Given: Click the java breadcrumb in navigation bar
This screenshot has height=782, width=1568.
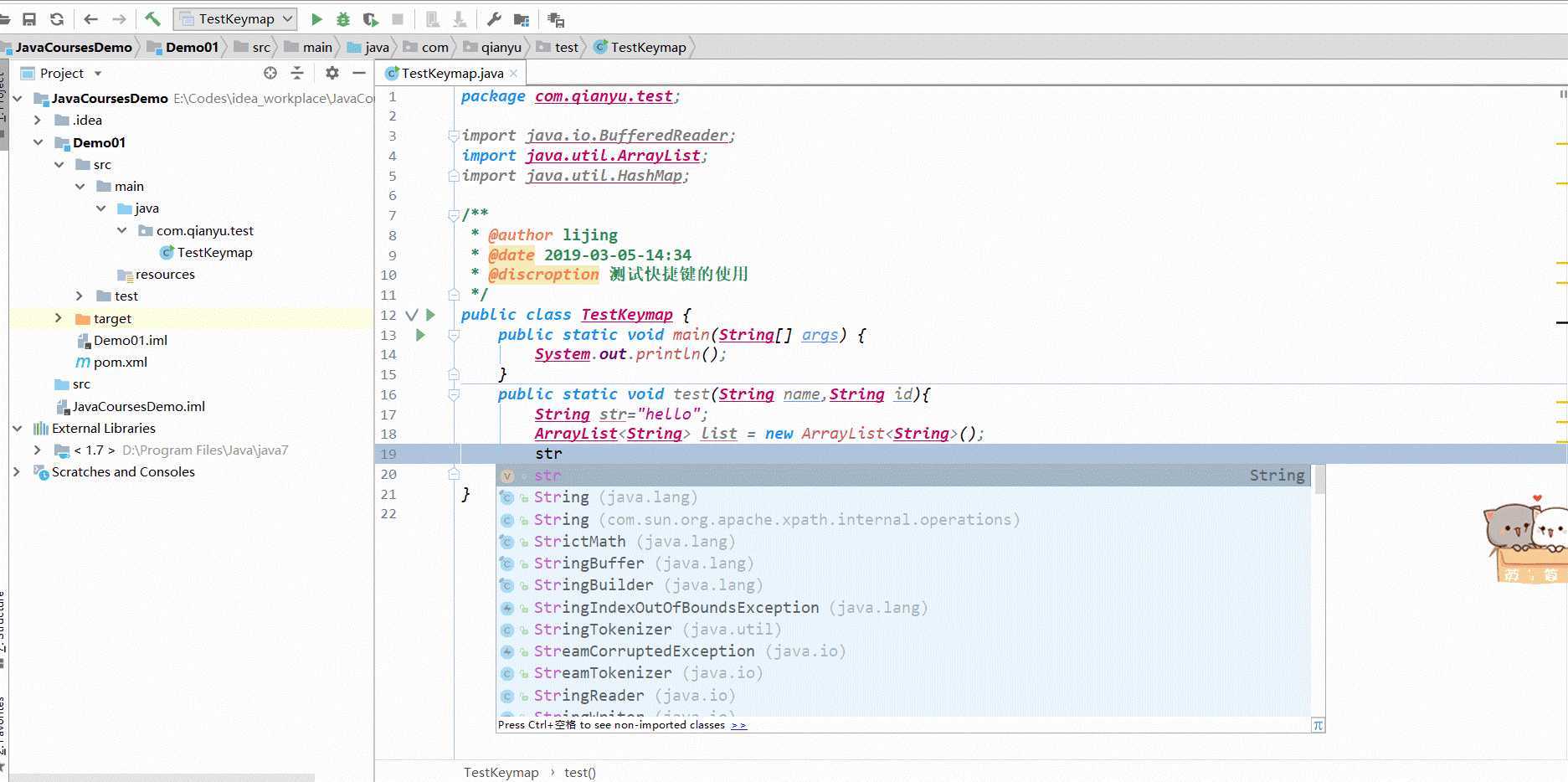Looking at the screenshot, I should pos(377,47).
